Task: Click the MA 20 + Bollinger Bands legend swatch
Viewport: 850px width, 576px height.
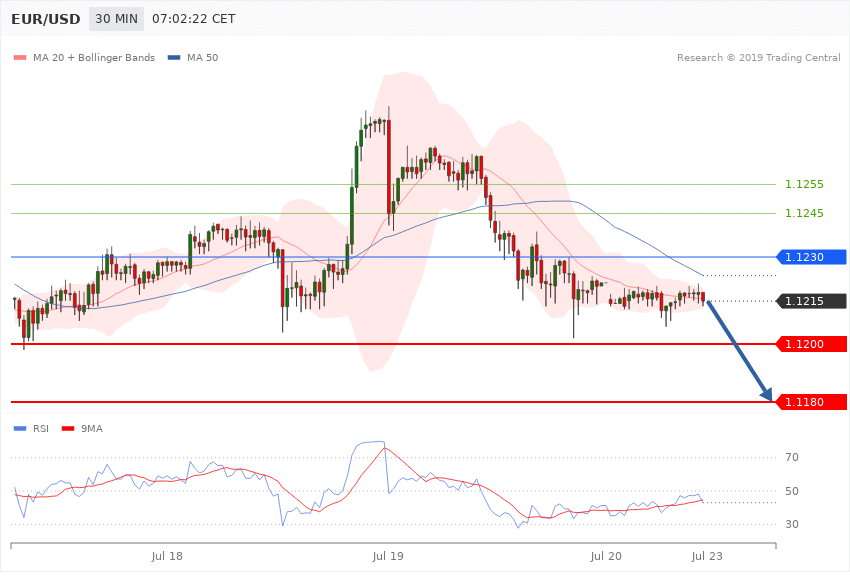Action: click(20, 57)
